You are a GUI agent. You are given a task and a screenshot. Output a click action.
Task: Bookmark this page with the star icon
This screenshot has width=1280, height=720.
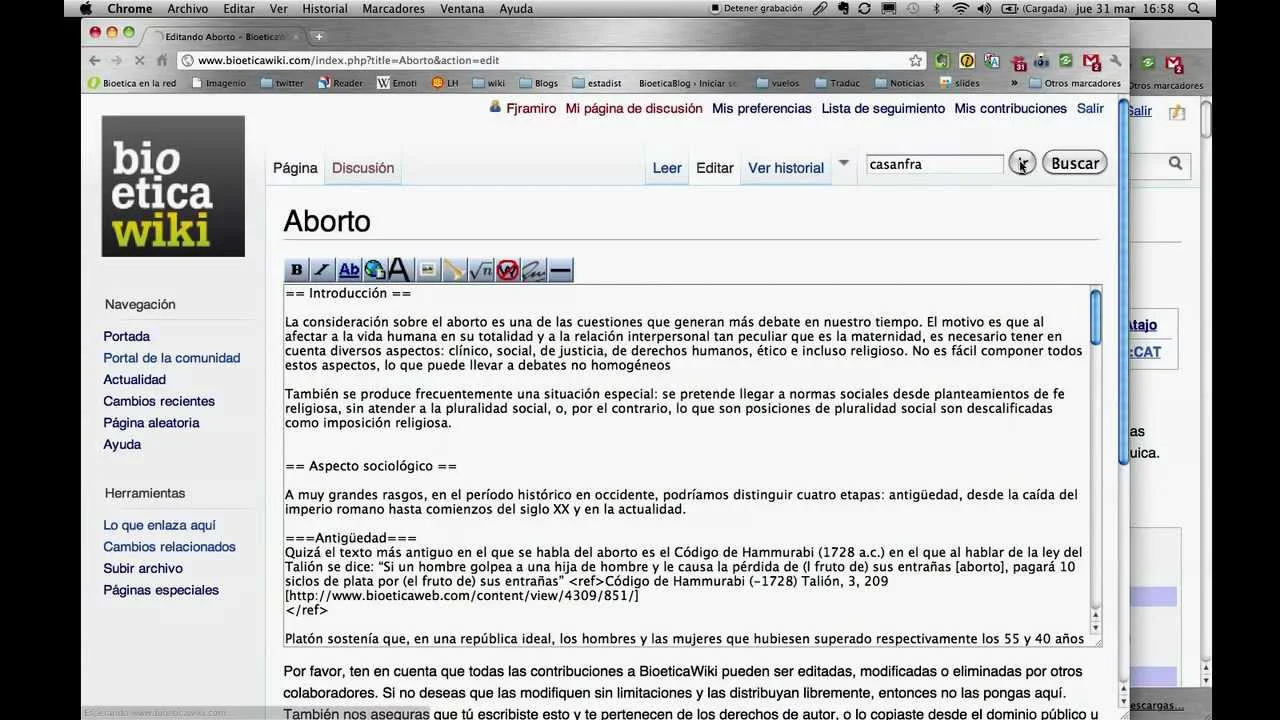pyautogui.click(x=916, y=60)
